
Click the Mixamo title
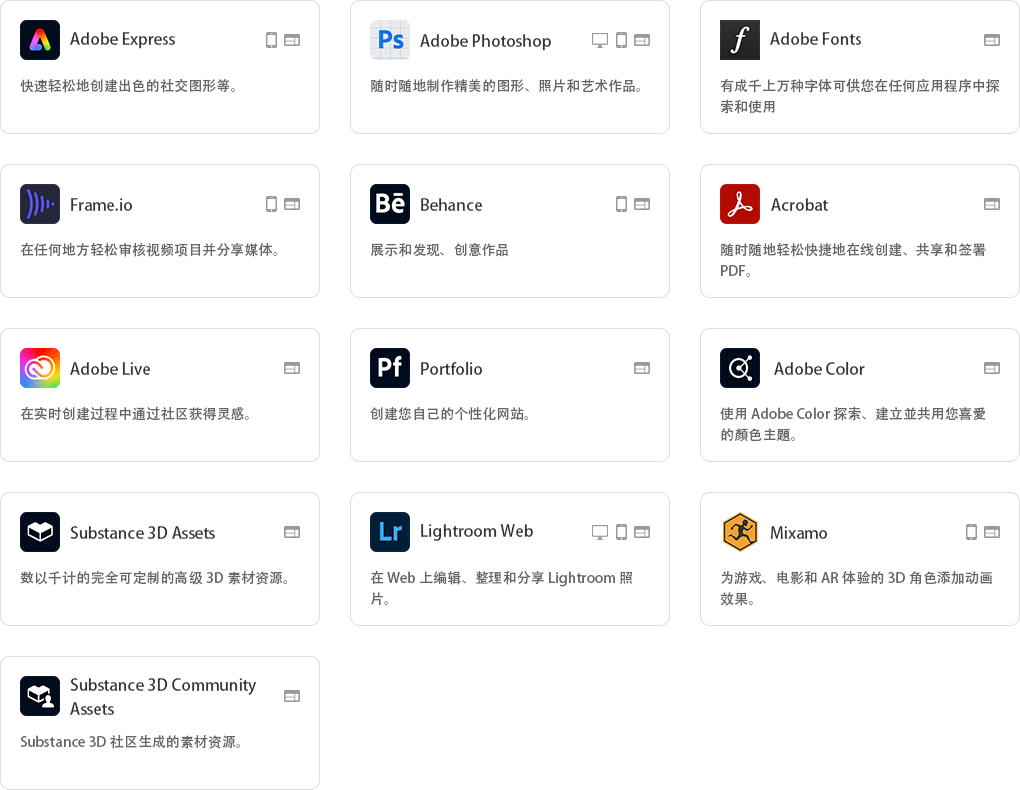pyautogui.click(x=799, y=533)
